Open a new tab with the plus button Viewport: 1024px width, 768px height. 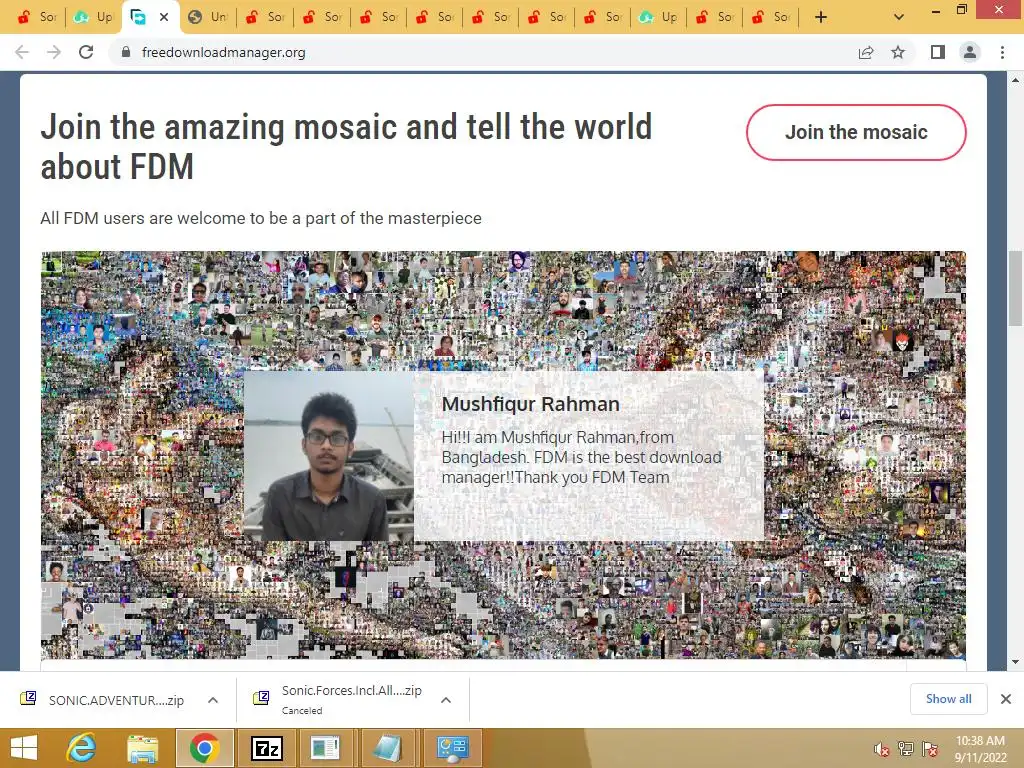(821, 17)
